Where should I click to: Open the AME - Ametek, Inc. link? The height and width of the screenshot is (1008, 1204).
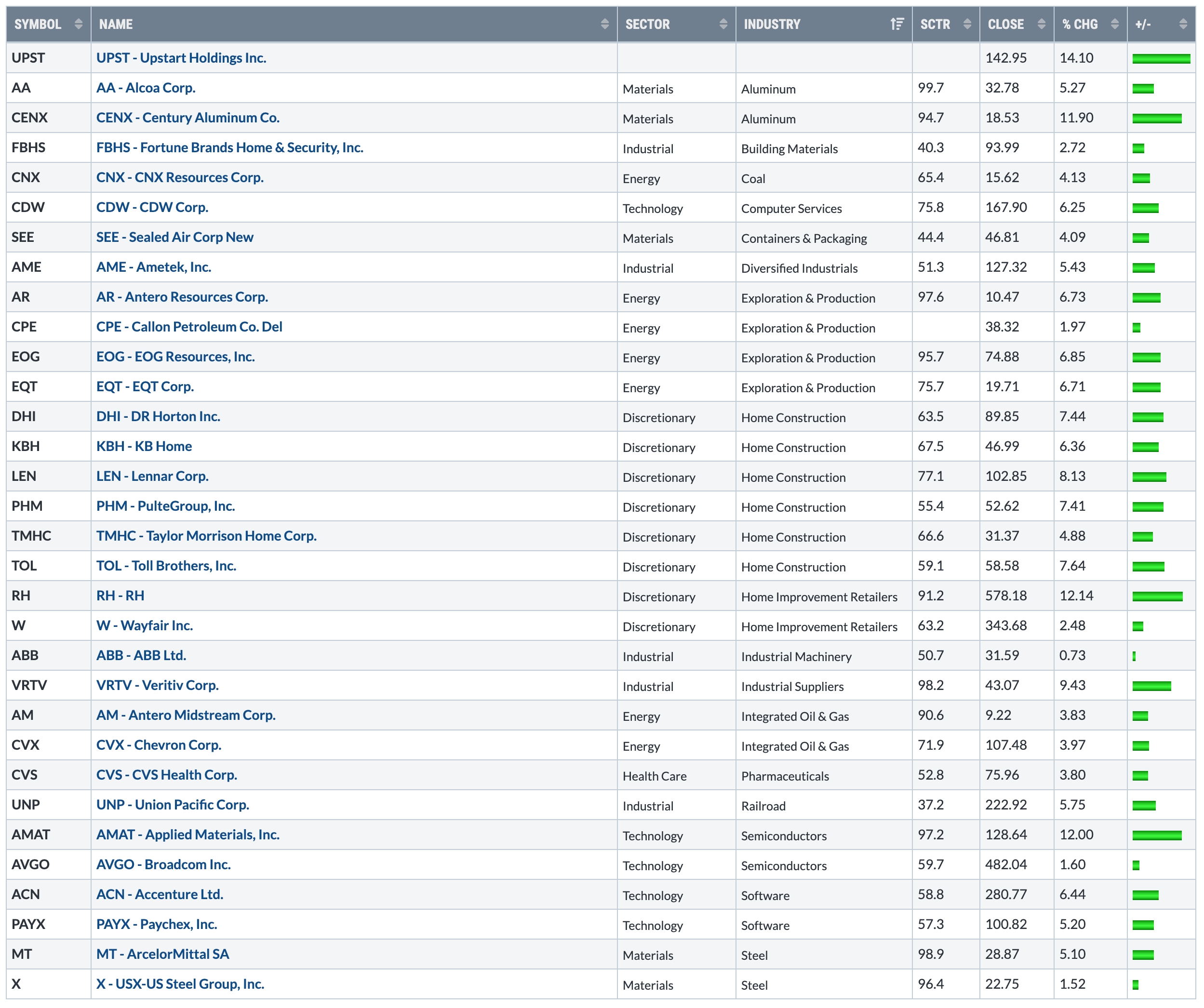(154, 266)
